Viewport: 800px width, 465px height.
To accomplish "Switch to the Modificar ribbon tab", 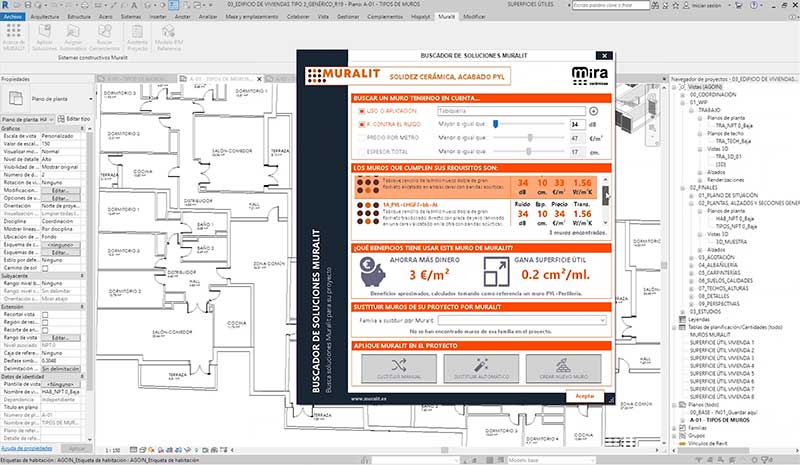I will pyautogui.click(x=474, y=17).
